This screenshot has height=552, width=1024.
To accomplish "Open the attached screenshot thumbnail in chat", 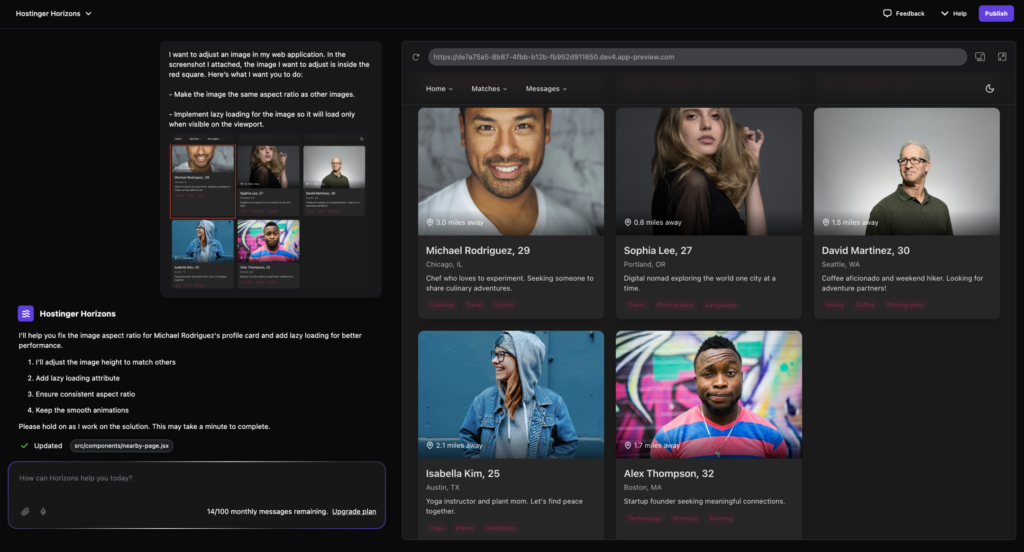I will click(x=268, y=214).
